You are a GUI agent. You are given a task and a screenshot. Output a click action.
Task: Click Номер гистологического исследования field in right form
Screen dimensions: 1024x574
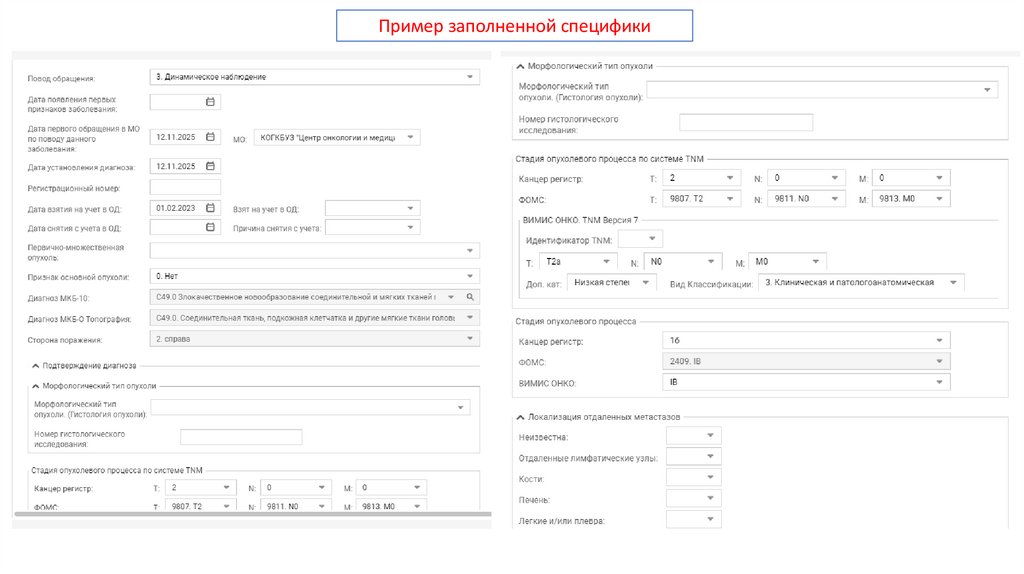(x=746, y=123)
